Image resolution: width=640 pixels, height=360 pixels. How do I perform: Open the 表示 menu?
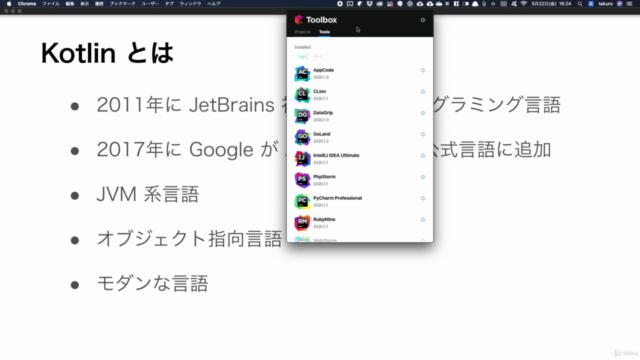84,4
